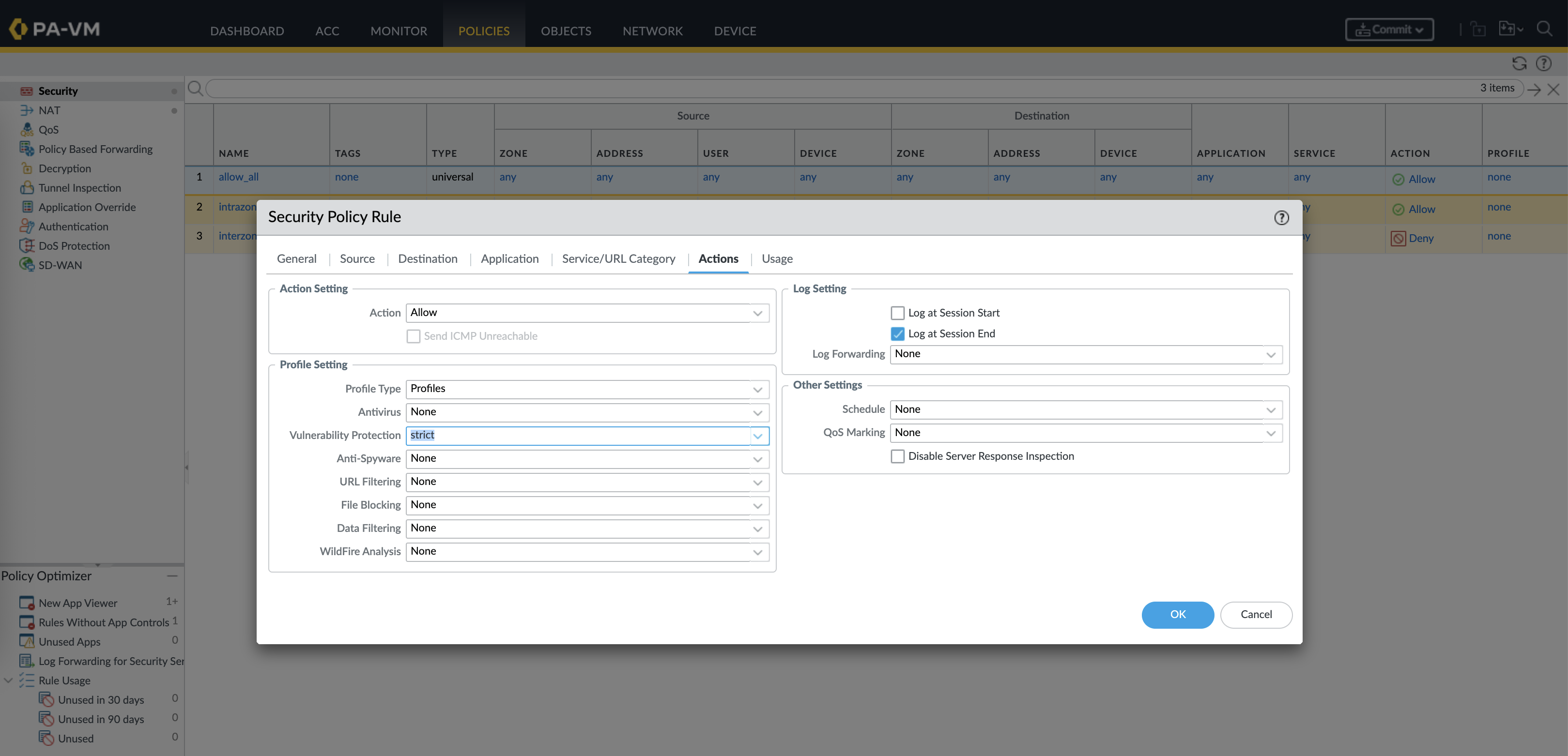Expand the Vulnerability Protection dropdown arrow
Viewport: 1568px width, 756px height.
pyautogui.click(x=757, y=436)
